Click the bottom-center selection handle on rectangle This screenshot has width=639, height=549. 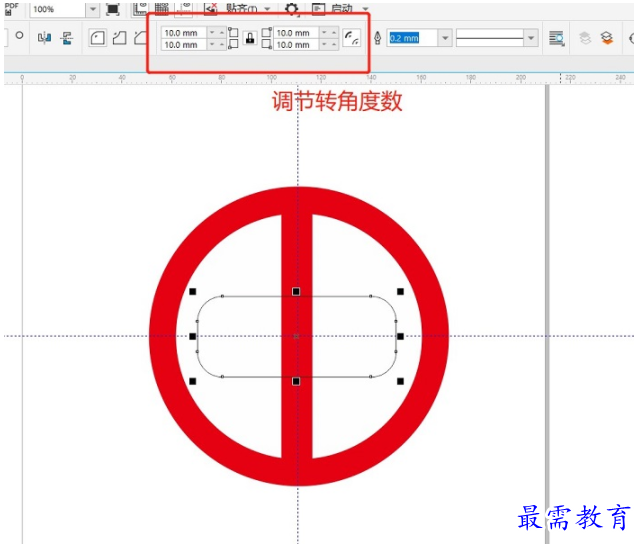tap(296, 381)
